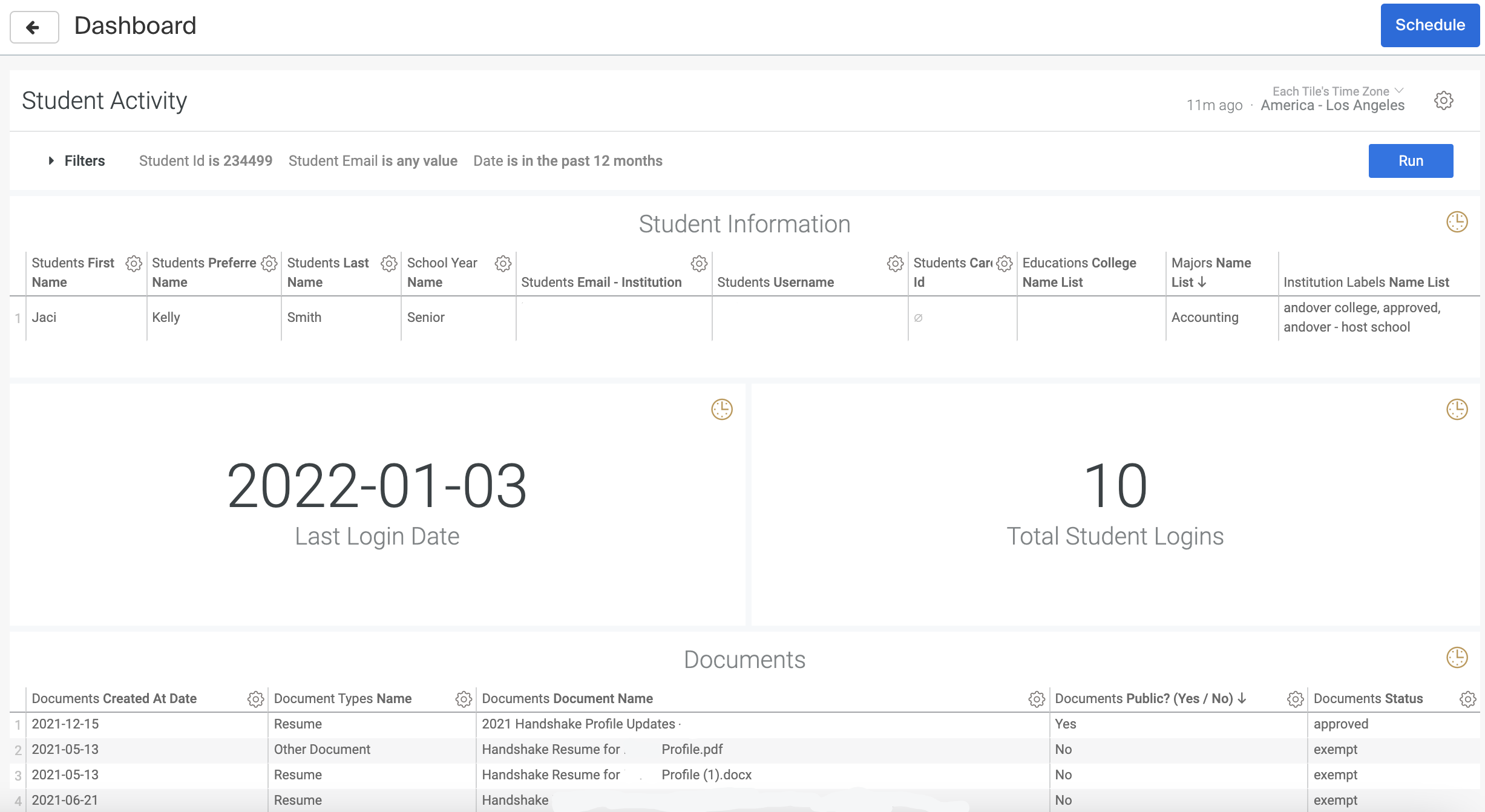The image size is (1485, 812).
Task: Click gear icon on Students Career Id column
Action: 1005,263
